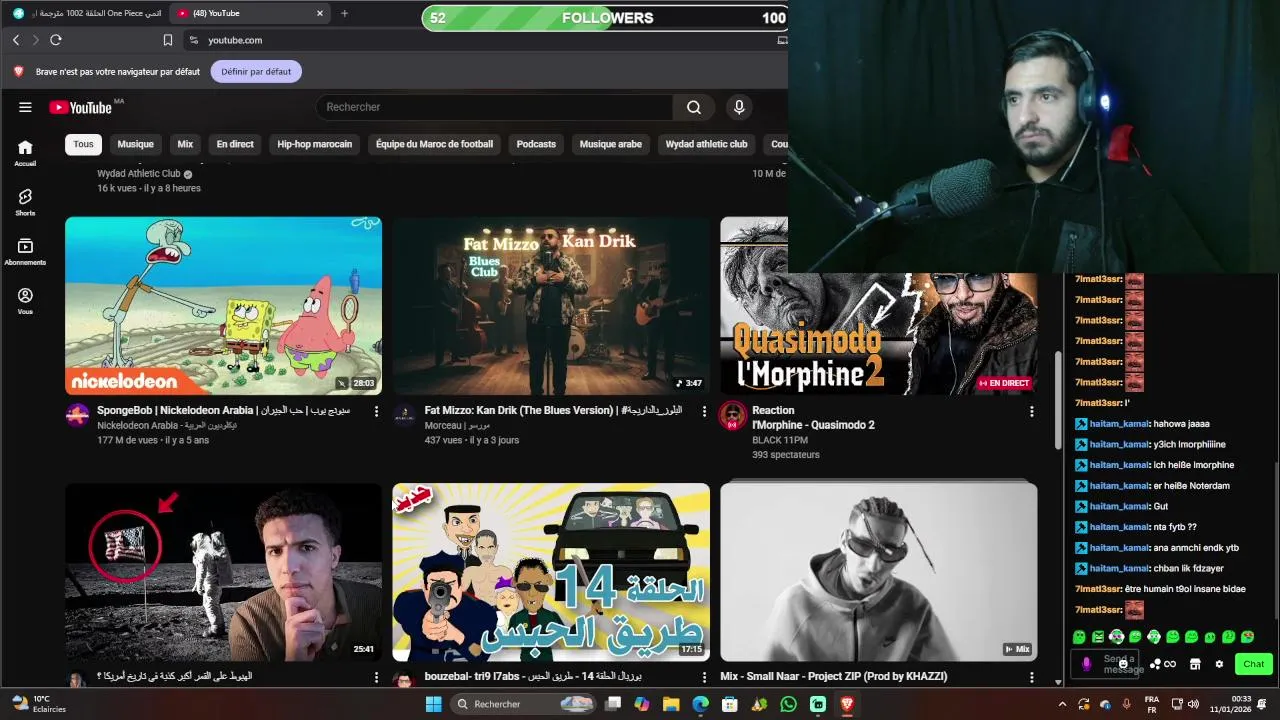The height and width of the screenshot is (720, 1280).
Task: Open Abonnements in the sidebar
Action: (25, 251)
